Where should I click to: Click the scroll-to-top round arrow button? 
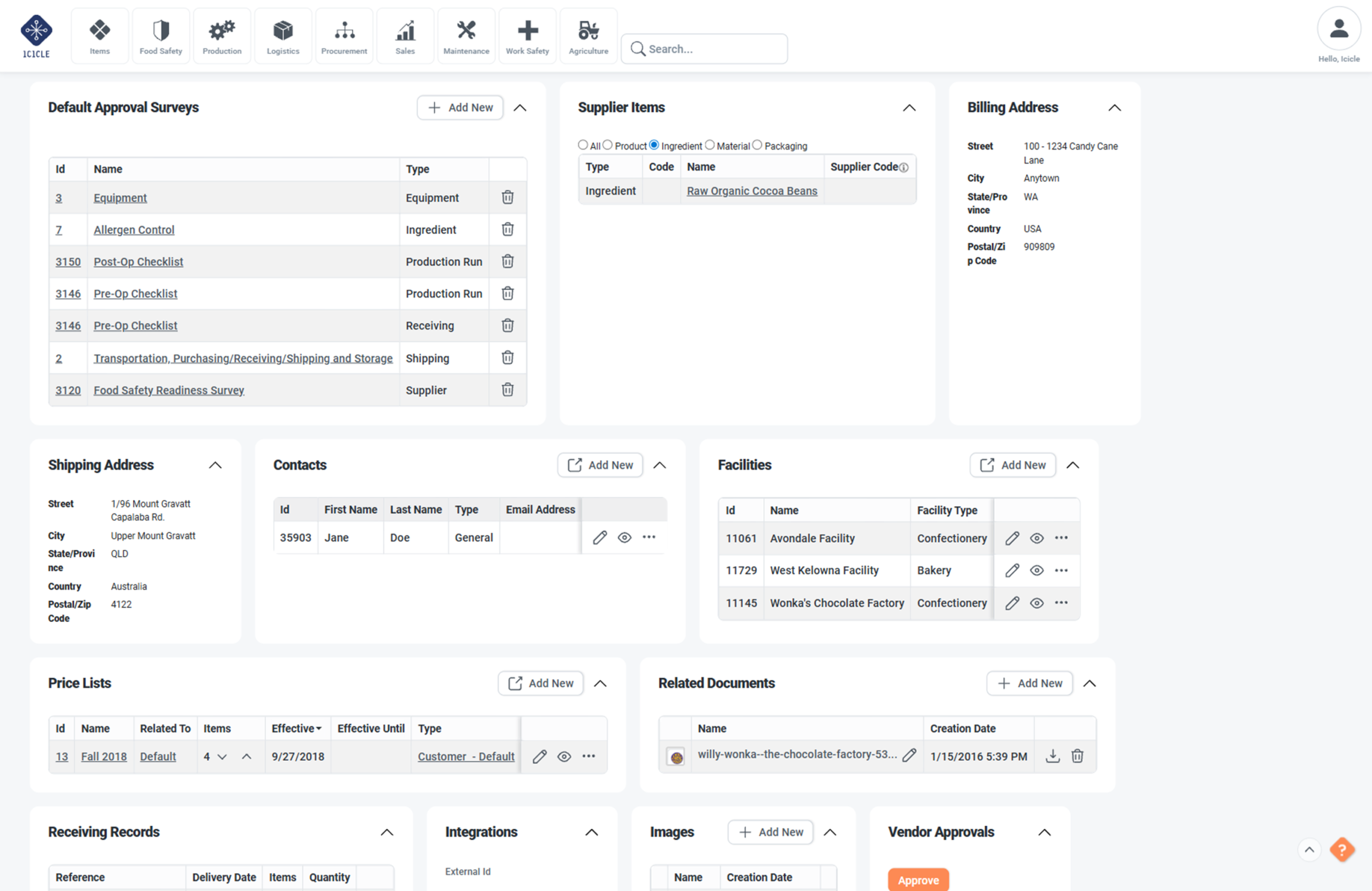pyautogui.click(x=1309, y=850)
